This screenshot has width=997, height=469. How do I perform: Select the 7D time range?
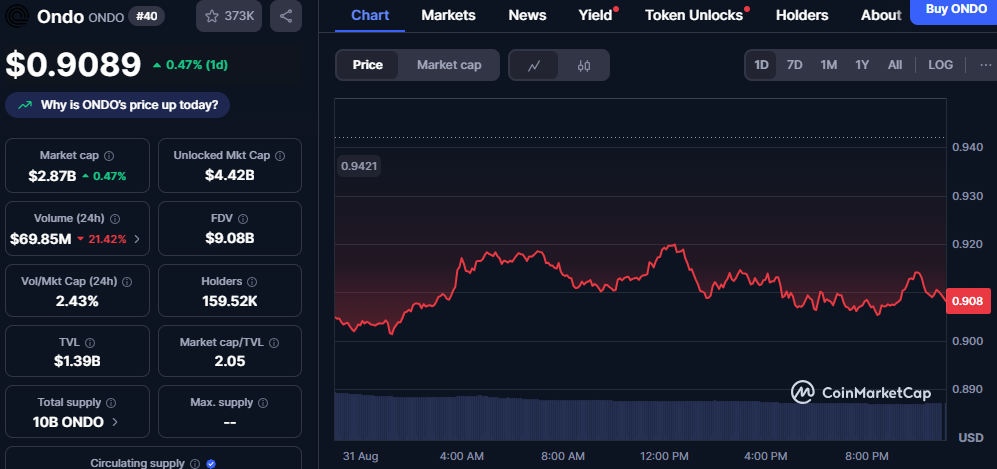tap(795, 65)
